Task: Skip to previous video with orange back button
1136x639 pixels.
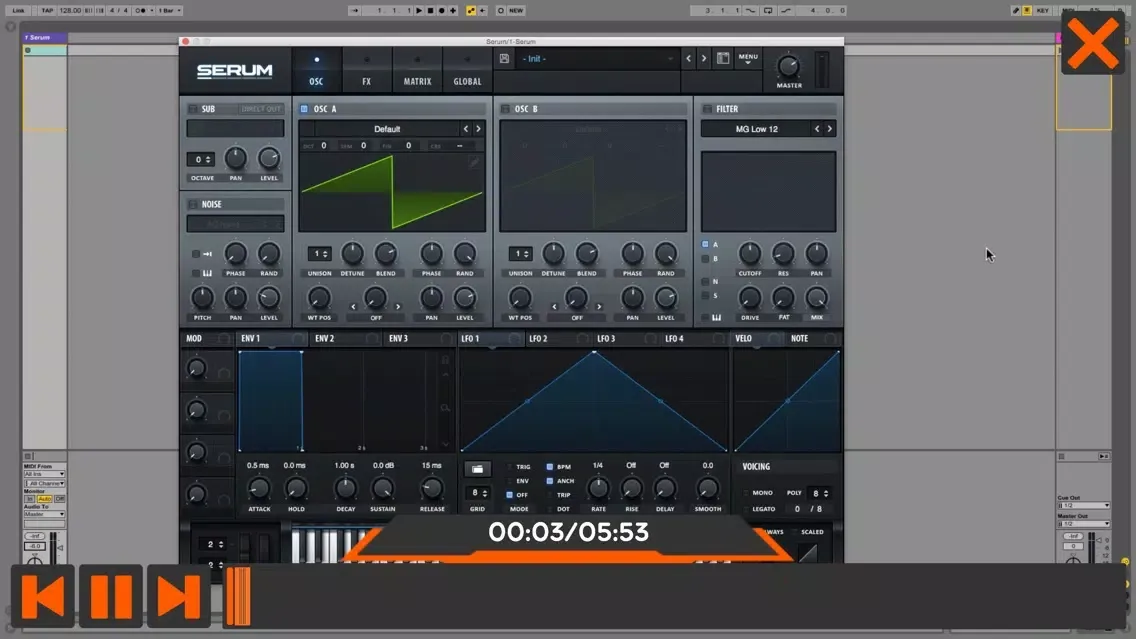Action: click(x=43, y=596)
